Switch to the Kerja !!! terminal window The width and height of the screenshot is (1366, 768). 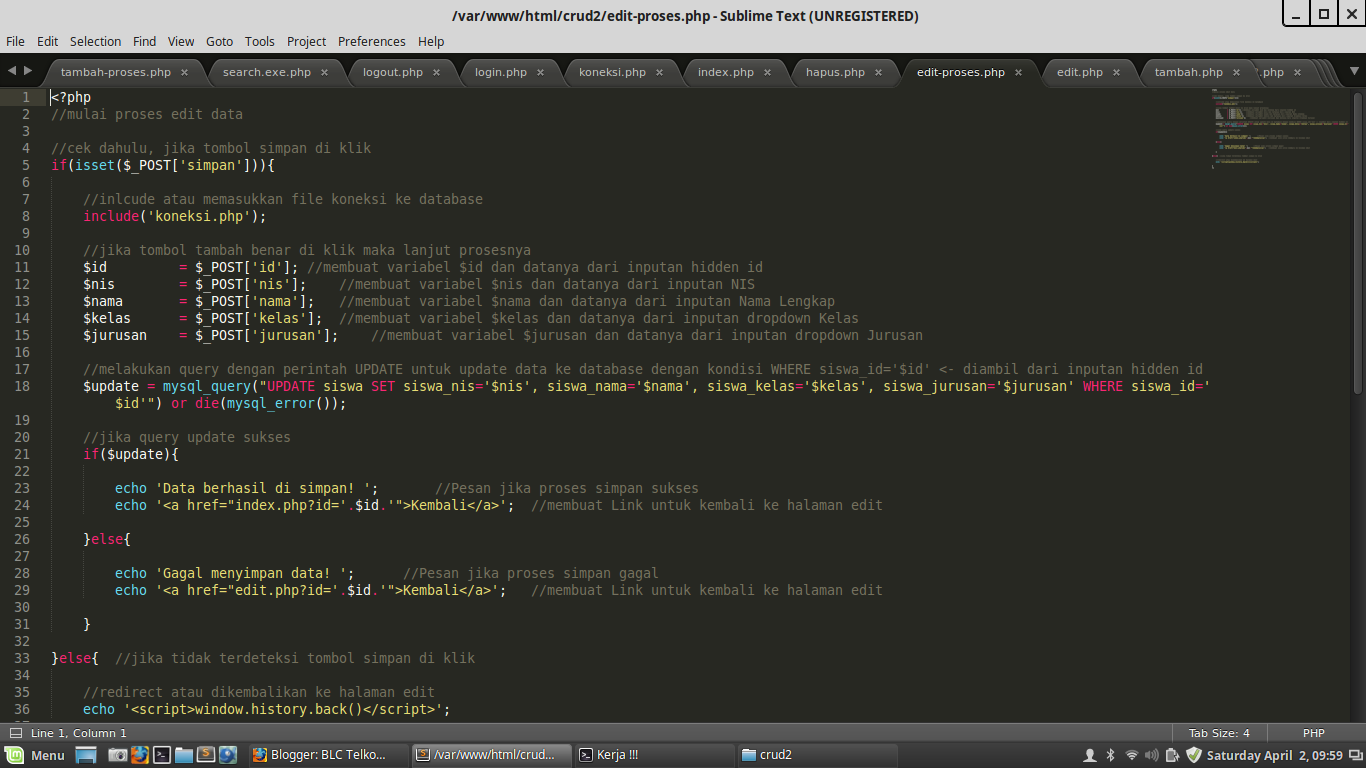(x=654, y=755)
